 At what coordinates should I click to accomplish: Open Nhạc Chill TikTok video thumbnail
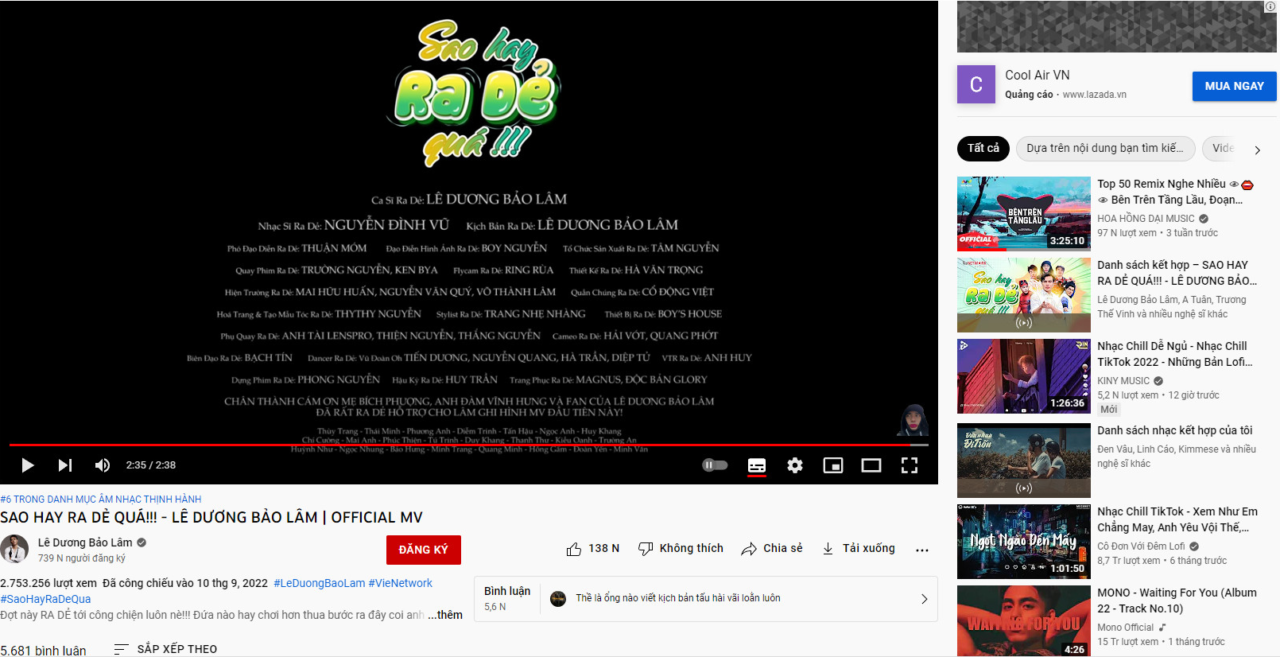pos(1024,542)
